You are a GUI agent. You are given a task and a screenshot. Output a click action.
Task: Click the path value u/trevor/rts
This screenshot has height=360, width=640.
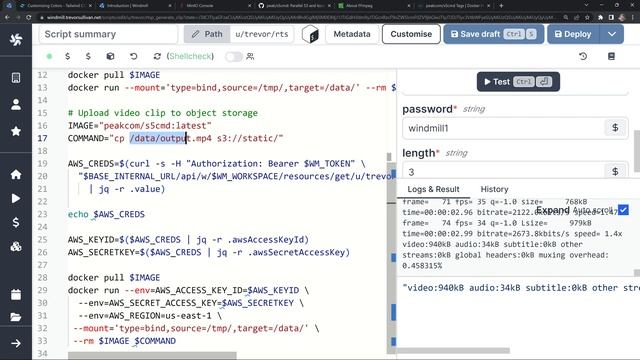click(262, 34)
